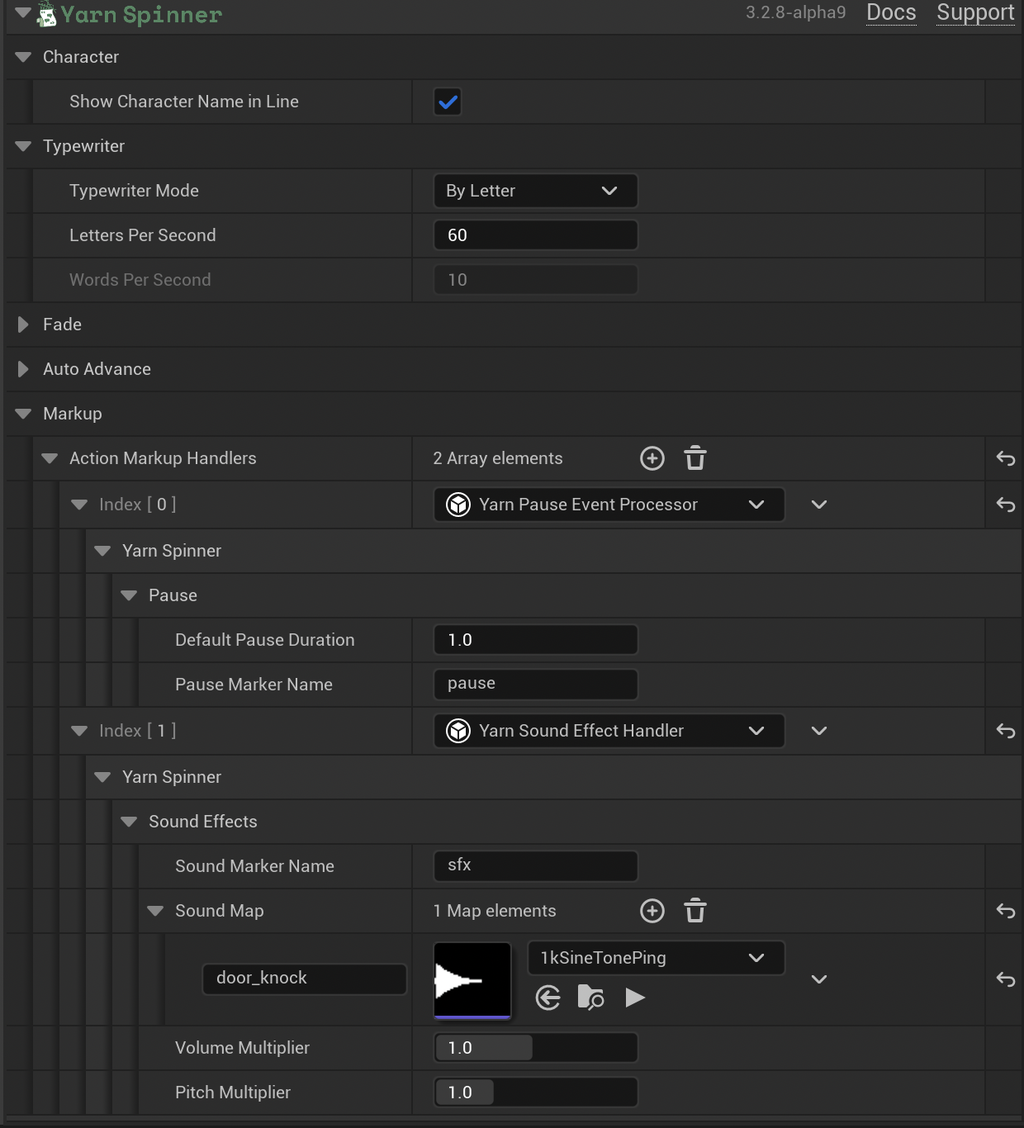
Task: Reset Sound Map to default
Action: [x=1005, y=911]
